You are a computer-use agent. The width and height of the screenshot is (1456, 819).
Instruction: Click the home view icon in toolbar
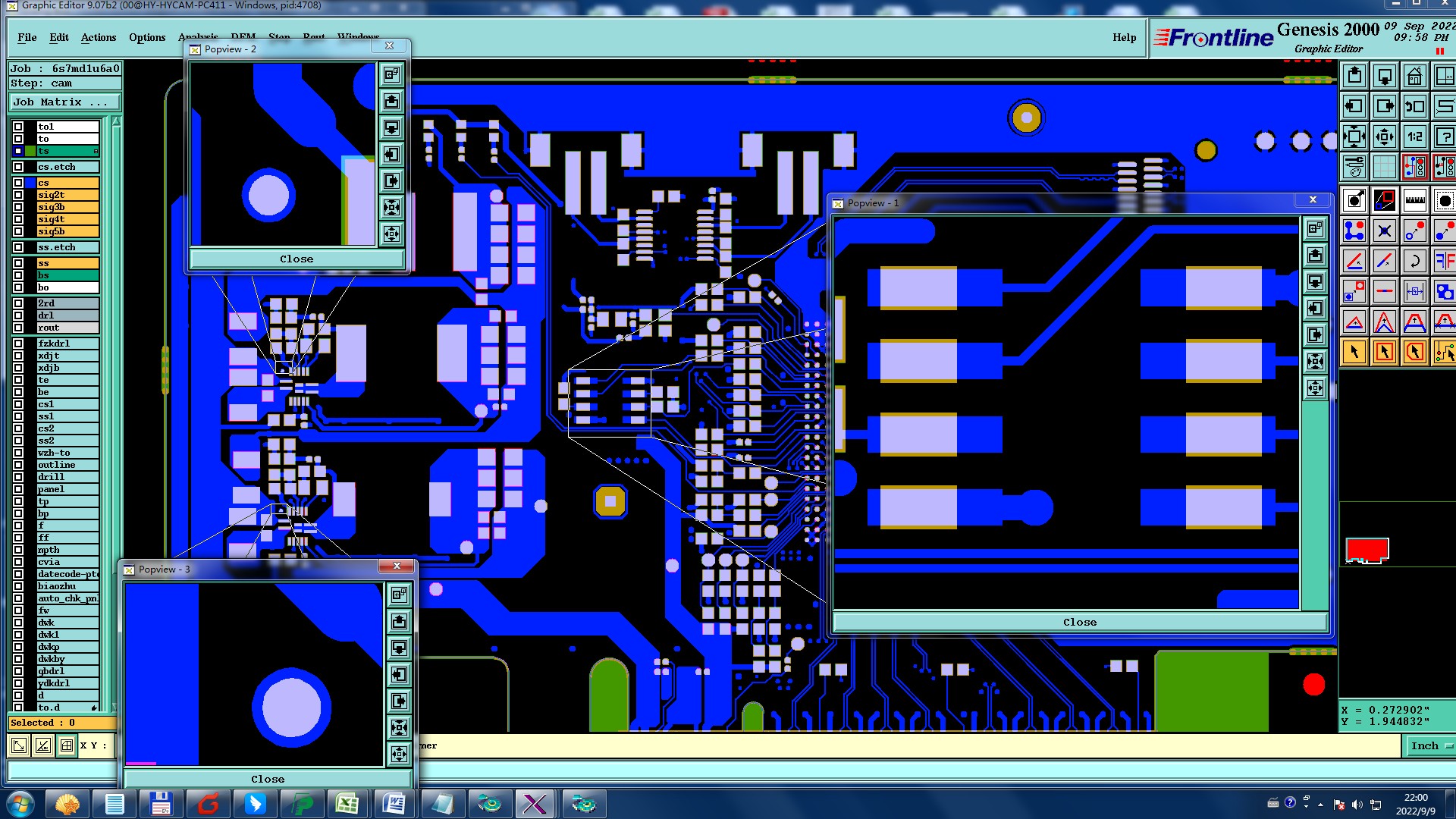coord(1414,77)
